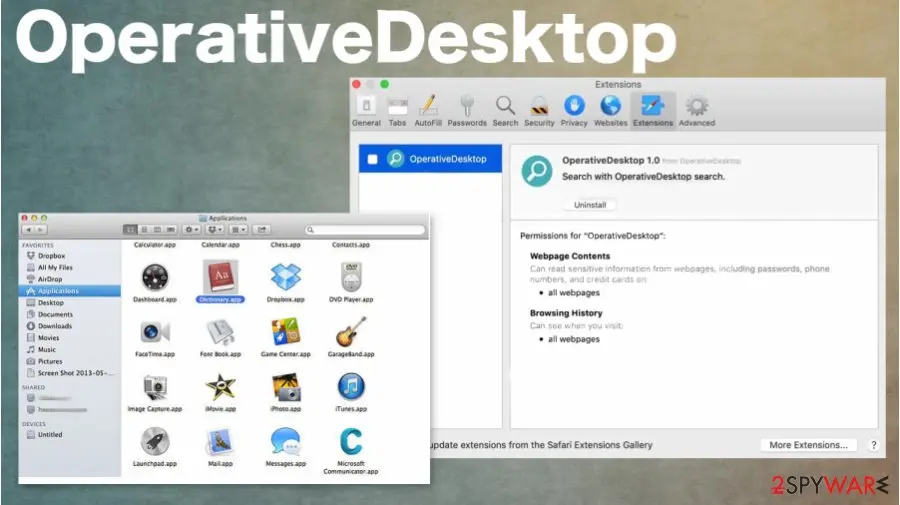
Task: Click the Calculator.app label in Finder
Action: 154,245
